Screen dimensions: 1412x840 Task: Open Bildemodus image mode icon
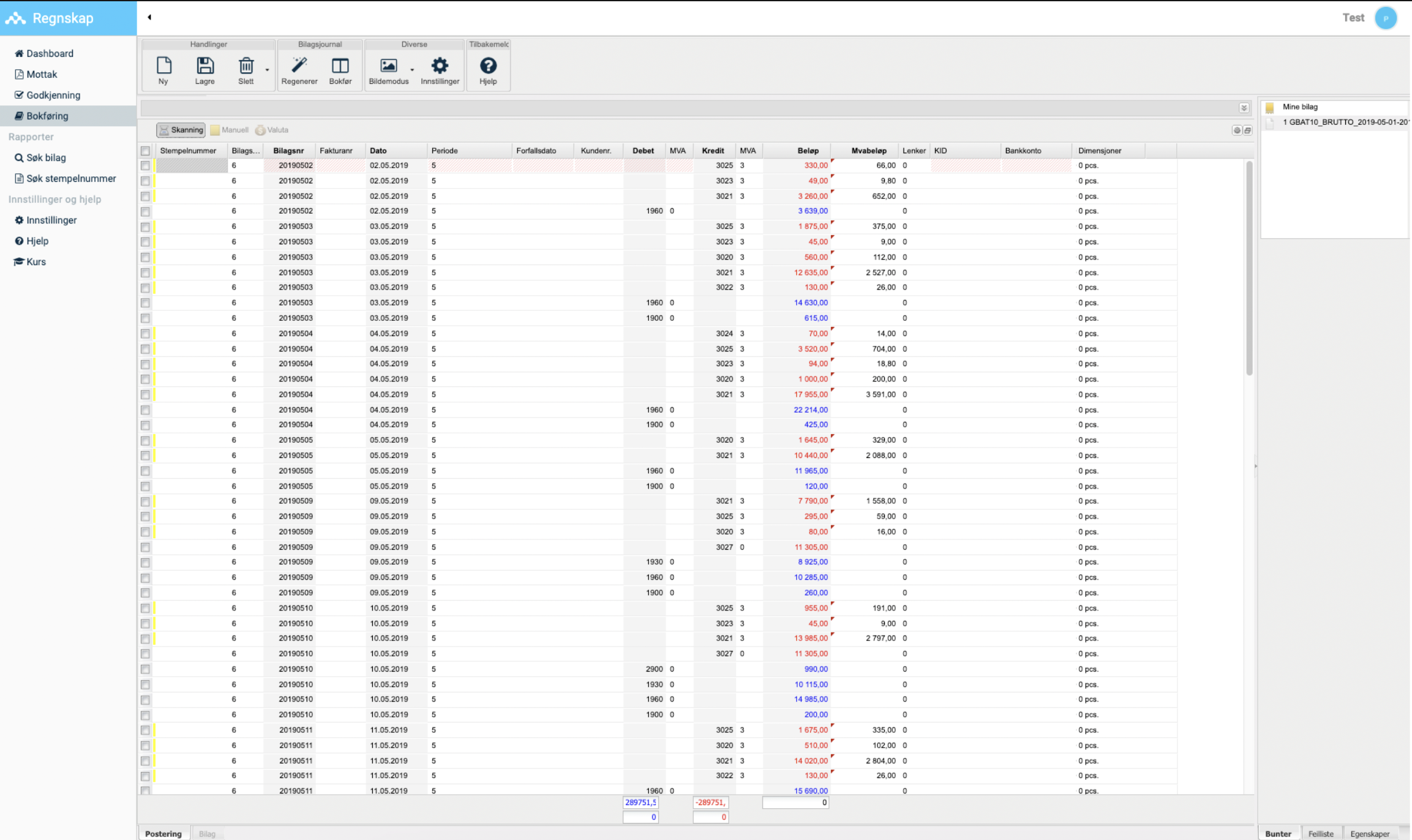[388, 66]
